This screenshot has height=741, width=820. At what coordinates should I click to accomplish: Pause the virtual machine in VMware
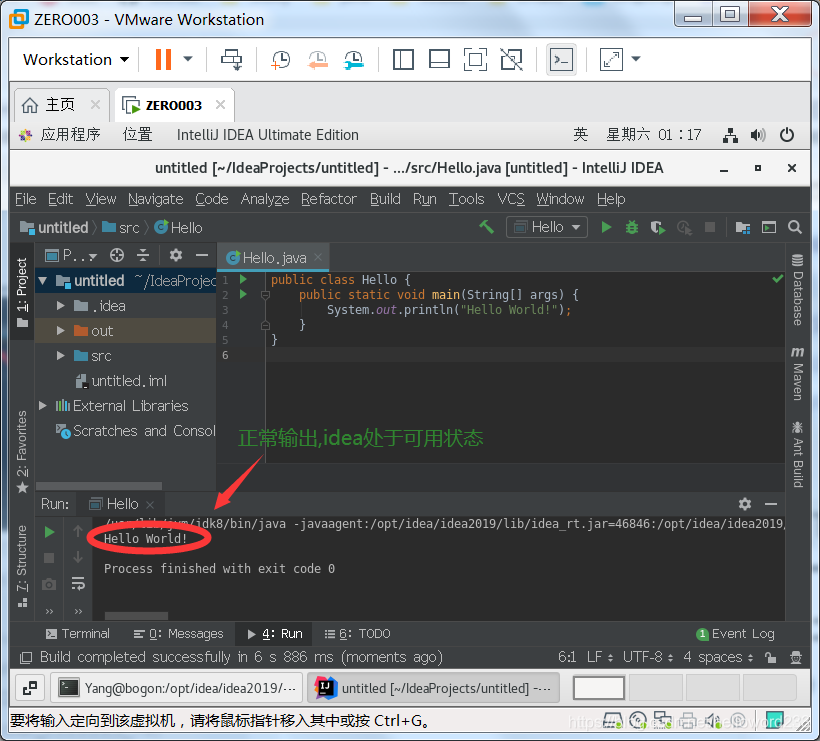(163, 59)
